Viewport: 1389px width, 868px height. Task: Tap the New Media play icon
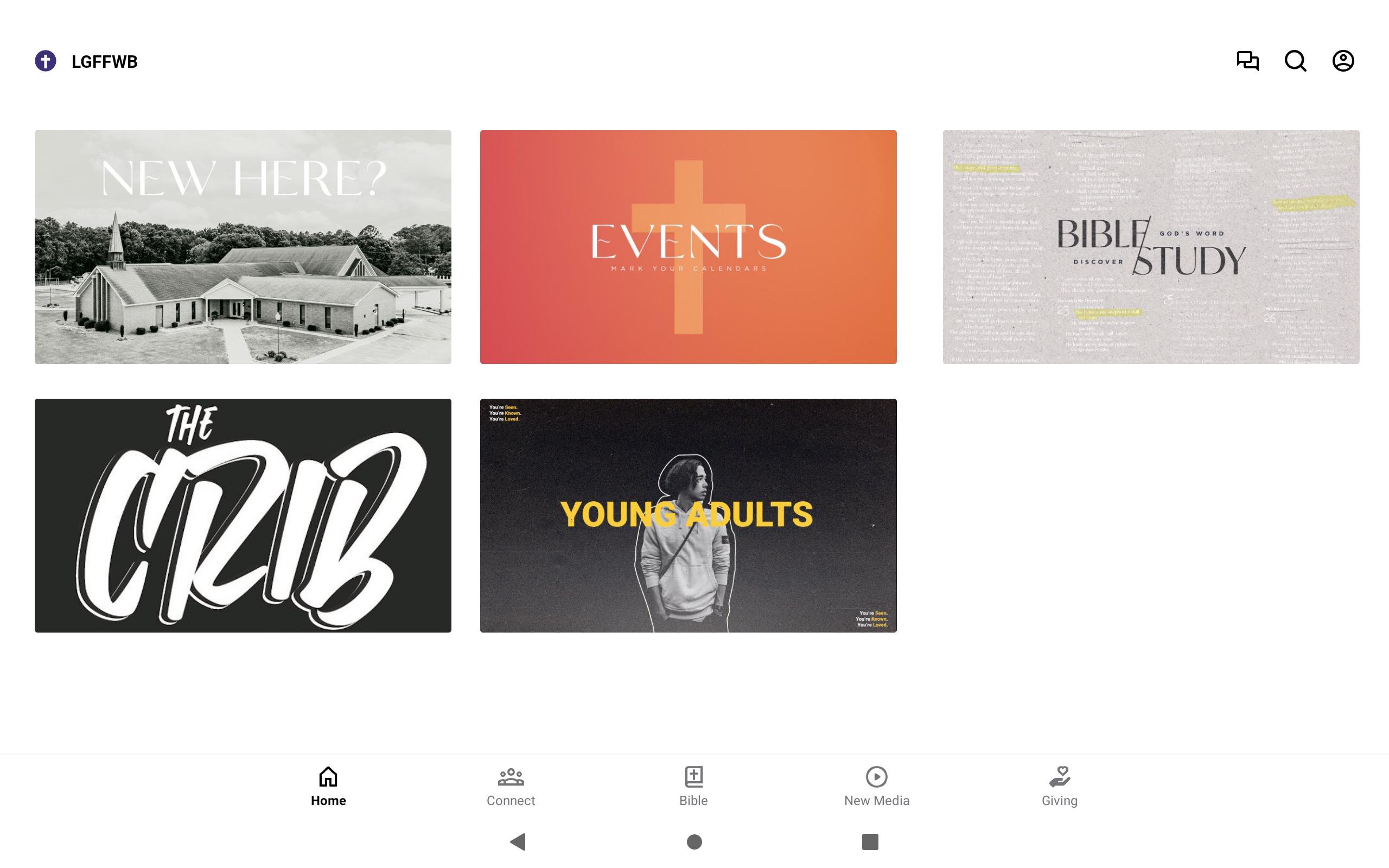[x=876, y=776]
